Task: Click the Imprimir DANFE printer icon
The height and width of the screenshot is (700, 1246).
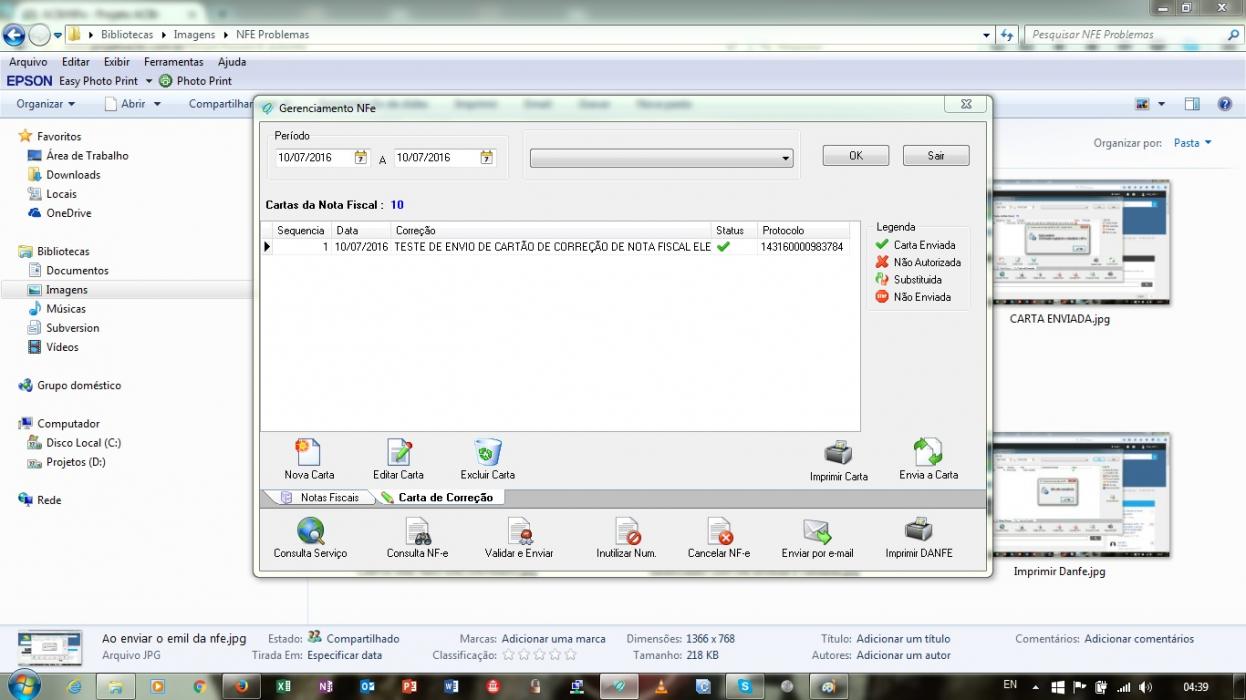Action: tap(918, 530)
